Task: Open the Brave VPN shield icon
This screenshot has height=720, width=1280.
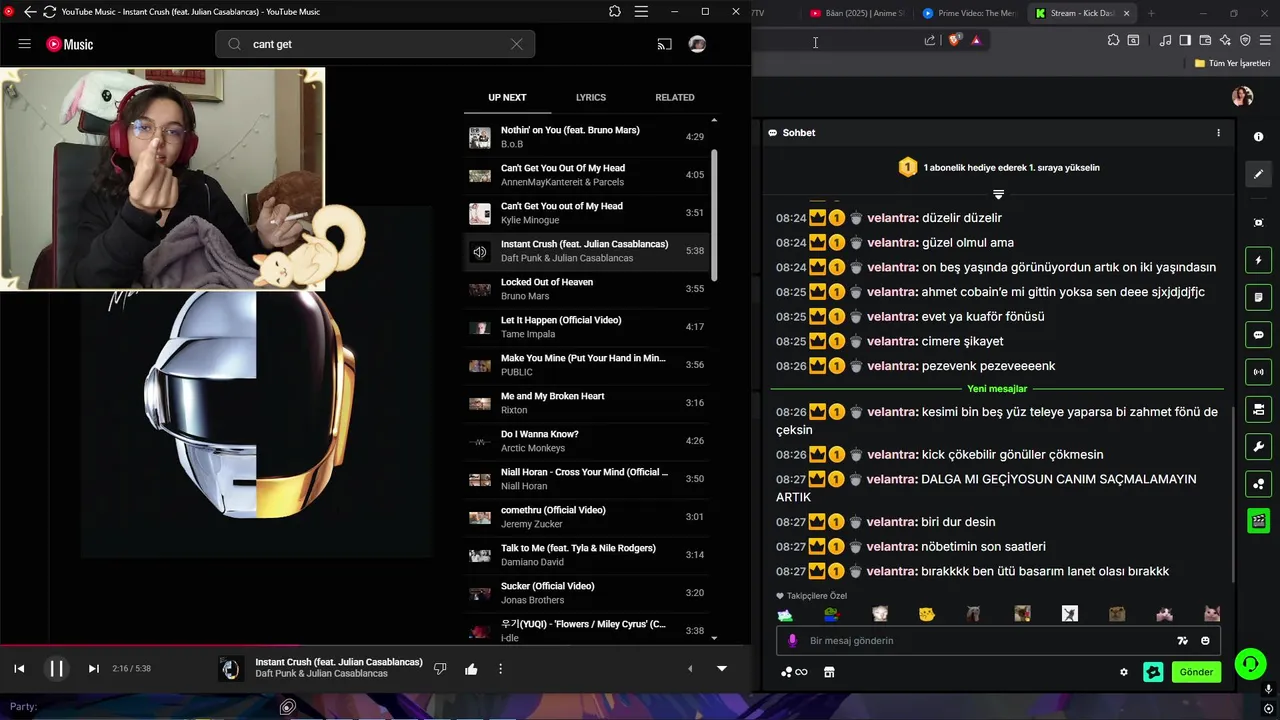Action: tap(1245, 40)
